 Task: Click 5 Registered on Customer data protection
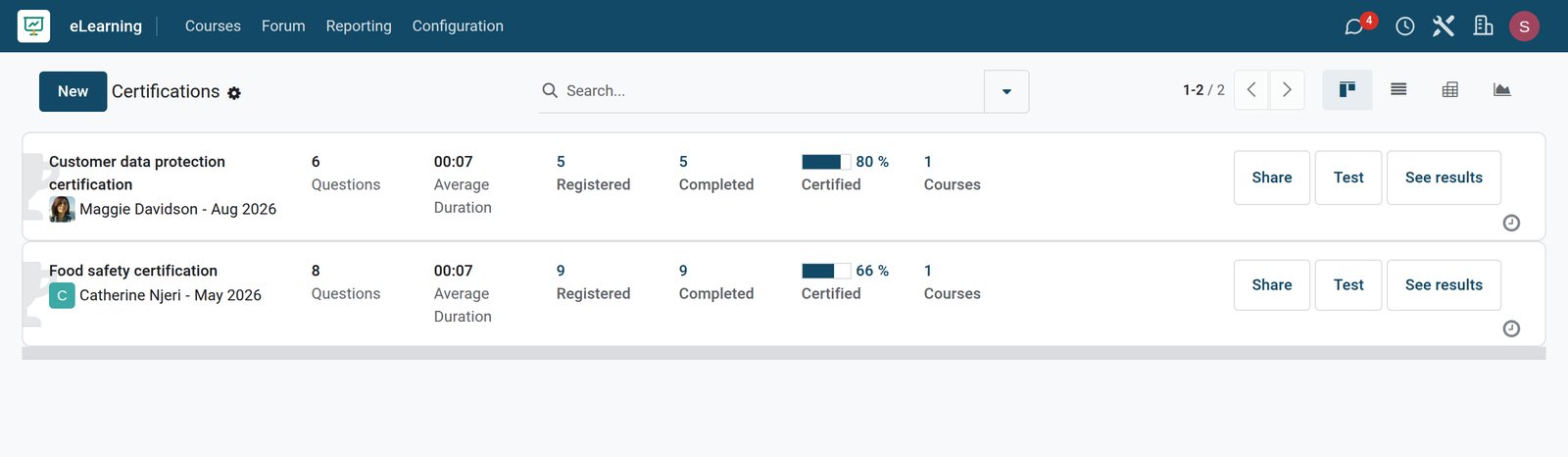click(593, 174)
